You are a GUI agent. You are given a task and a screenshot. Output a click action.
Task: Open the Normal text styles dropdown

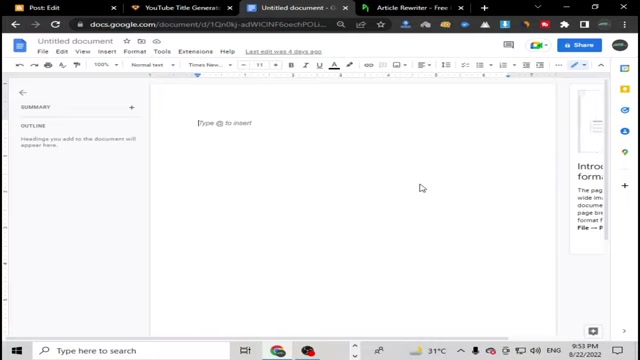click(153, 65)
